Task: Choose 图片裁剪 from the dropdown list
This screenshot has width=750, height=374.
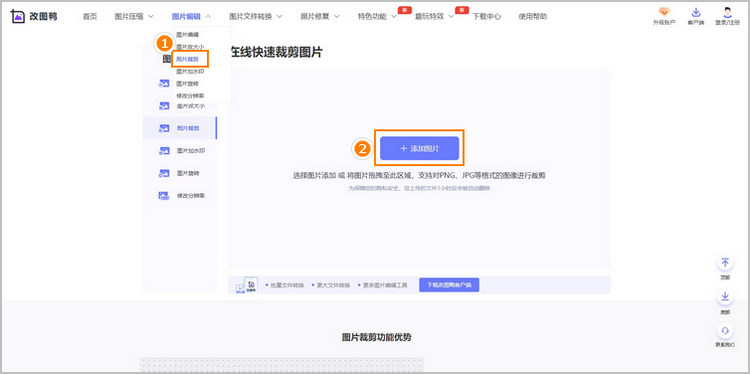Action: pos(187,59)
